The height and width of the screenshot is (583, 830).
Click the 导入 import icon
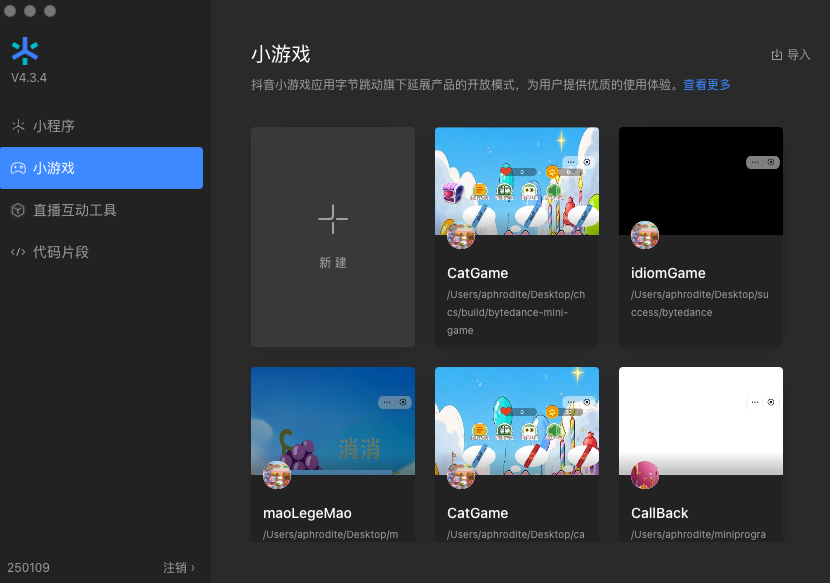pos(777,55)
